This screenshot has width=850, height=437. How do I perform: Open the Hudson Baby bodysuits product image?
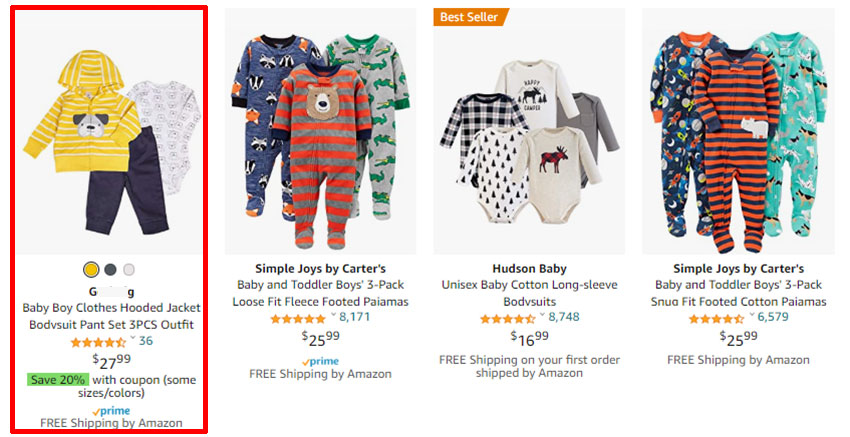529,135
